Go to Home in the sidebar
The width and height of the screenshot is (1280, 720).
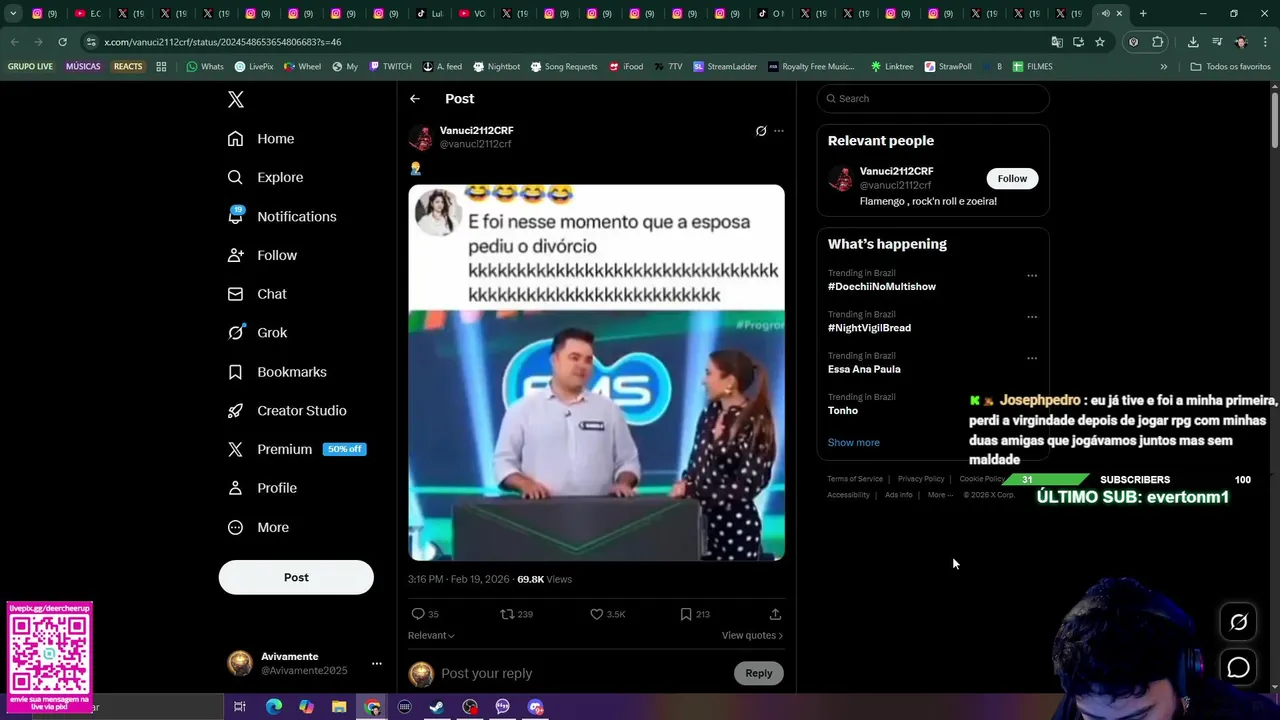[261, 139]
